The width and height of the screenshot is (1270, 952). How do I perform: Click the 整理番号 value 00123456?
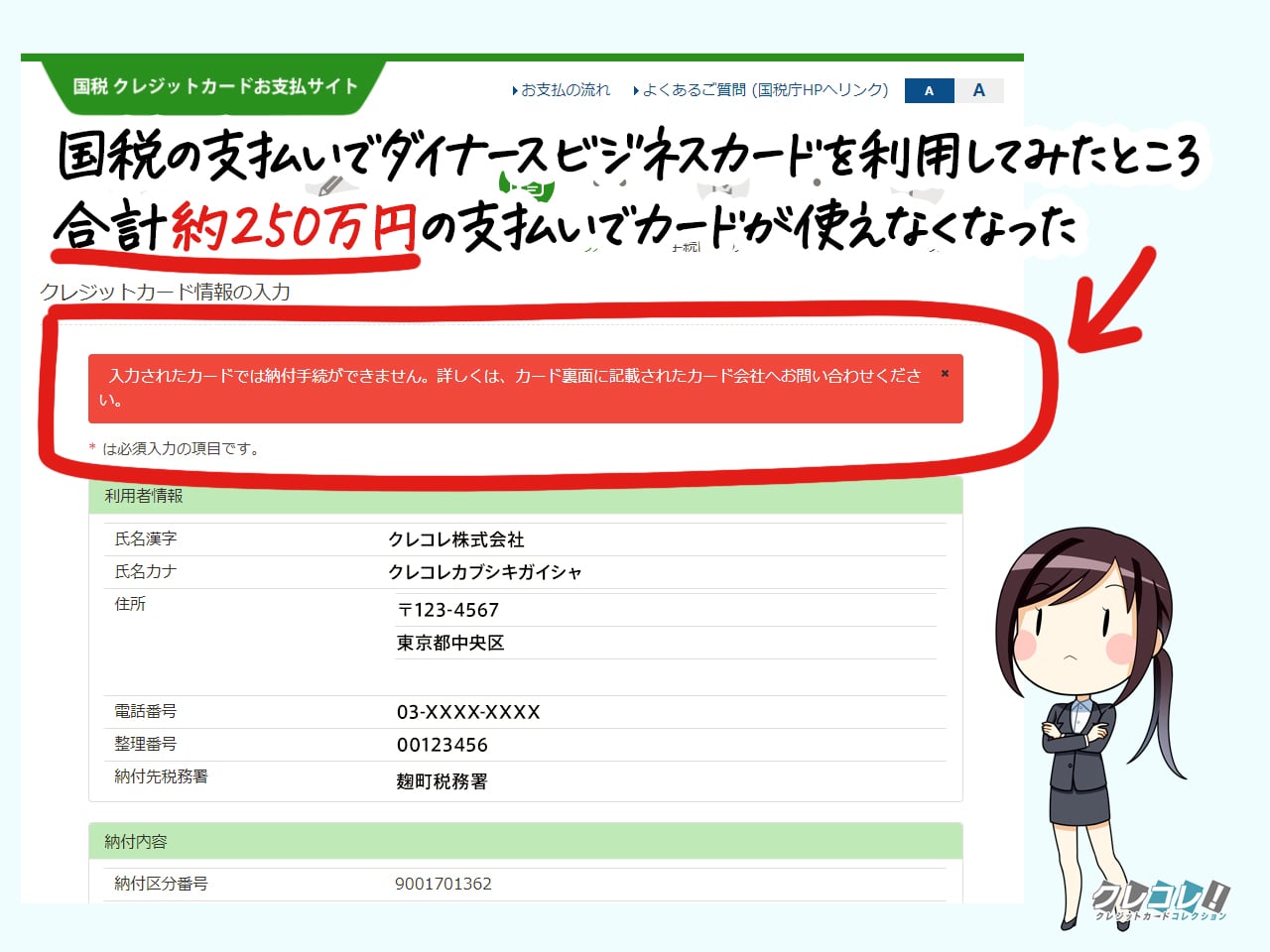coord(443,745)
